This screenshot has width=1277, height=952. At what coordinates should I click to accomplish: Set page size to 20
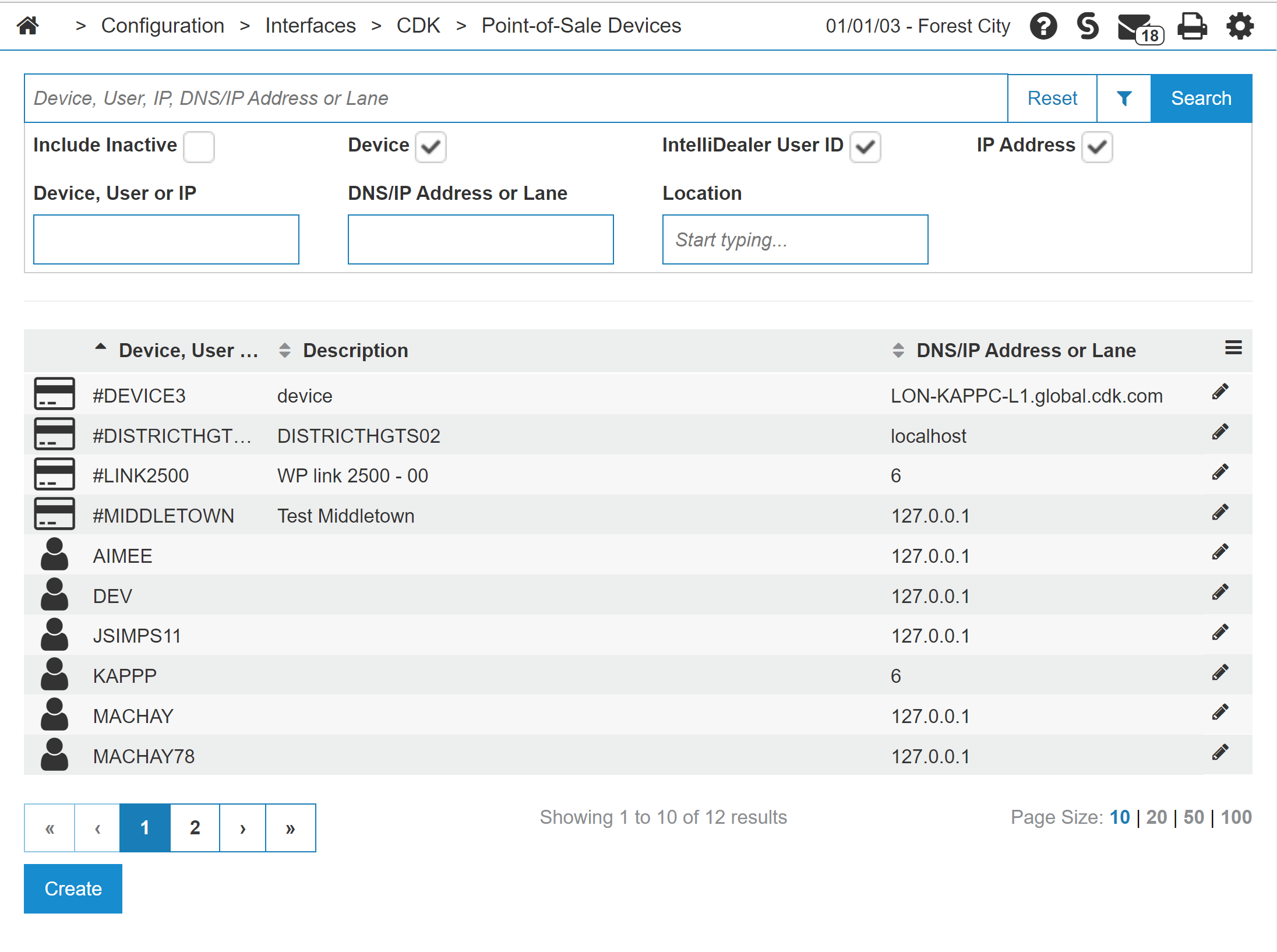1156,817
